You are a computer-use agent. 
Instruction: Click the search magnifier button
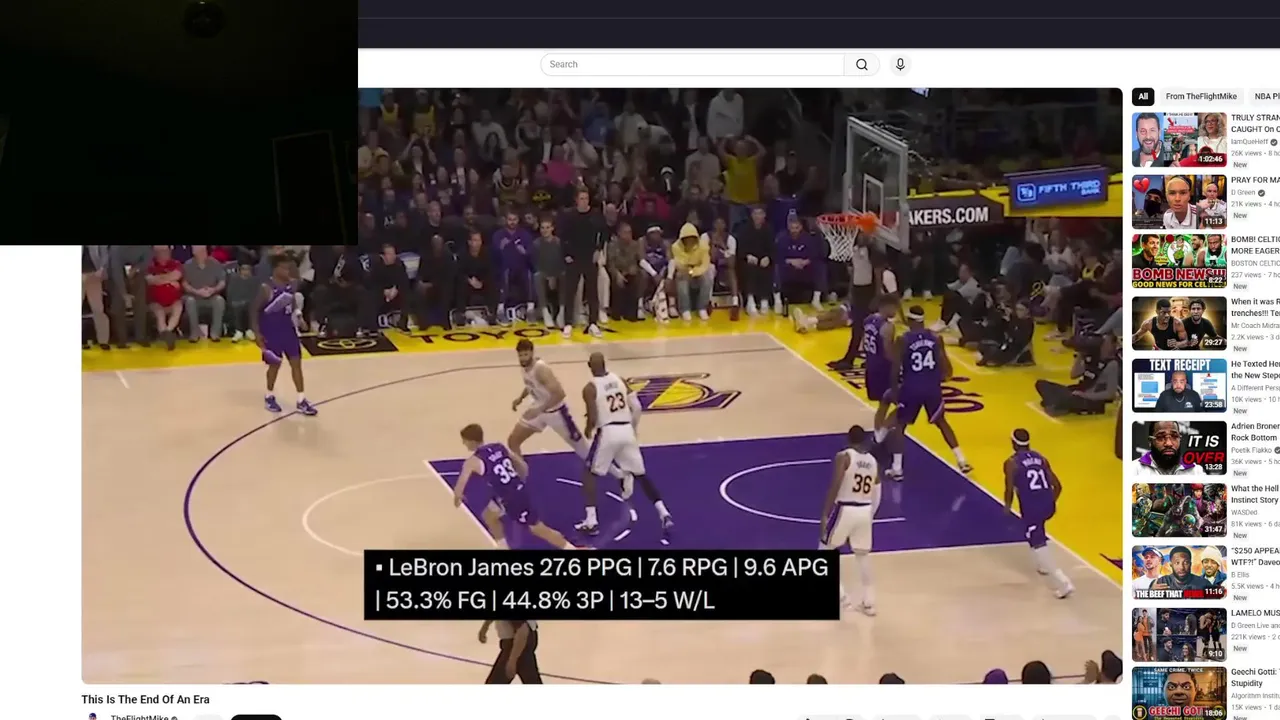click(862, 64)
